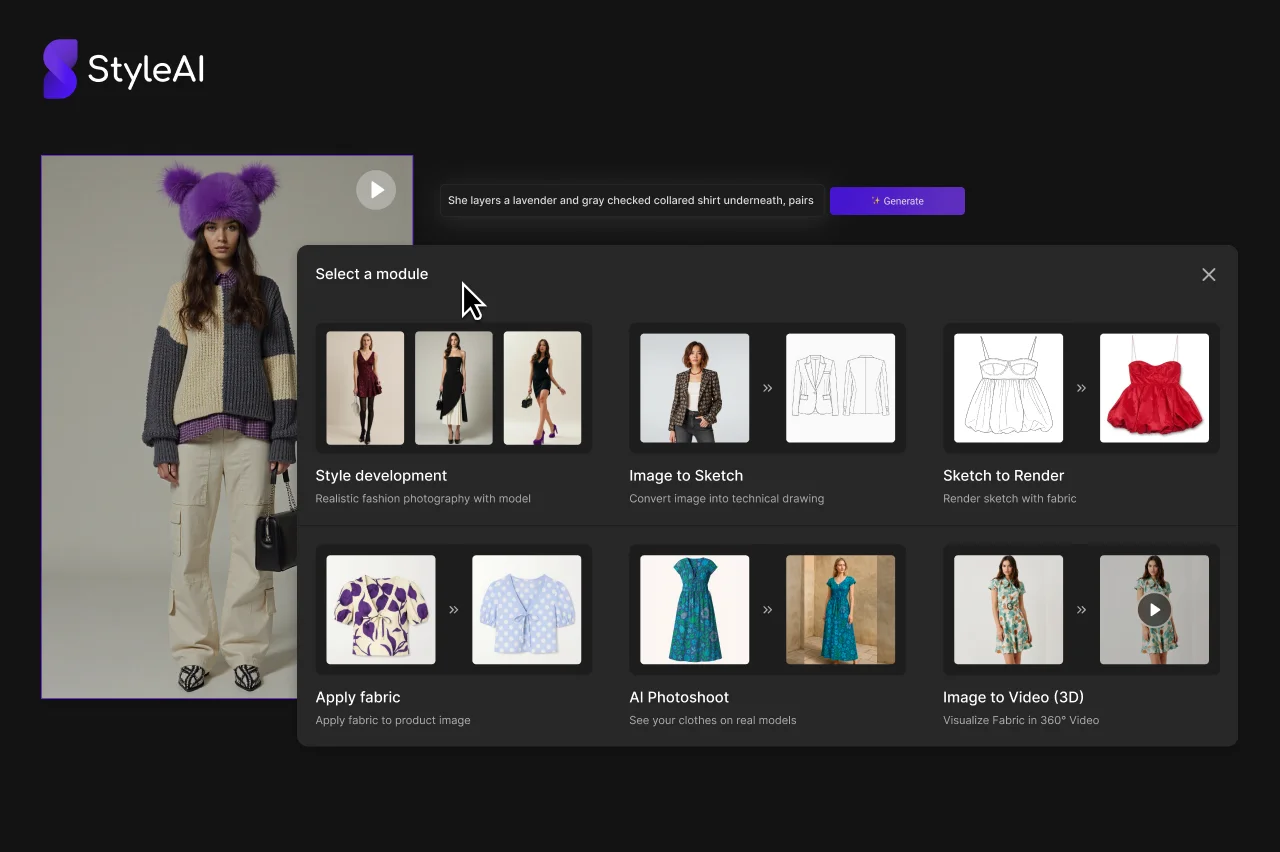Click the 'Select a module' heading
Viewport: 1280px width, 852px height.
click(372, 274)
